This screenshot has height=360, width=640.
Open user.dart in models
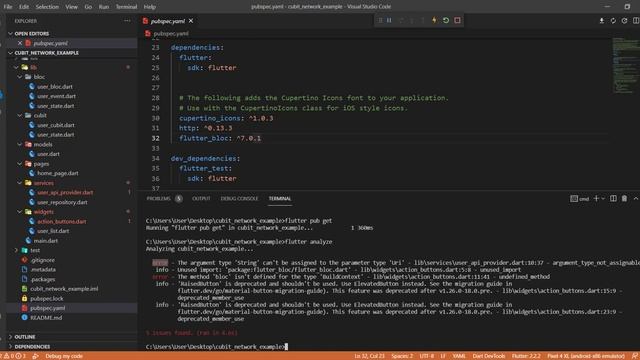point(48,154)
